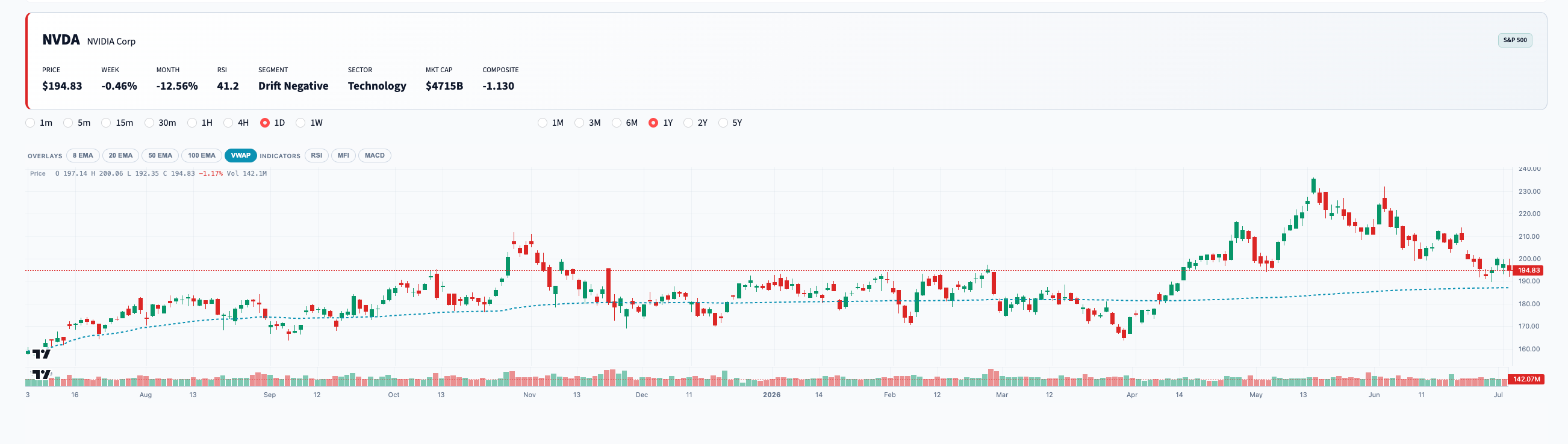Click the Nov label on time axis

coord(529,395)
